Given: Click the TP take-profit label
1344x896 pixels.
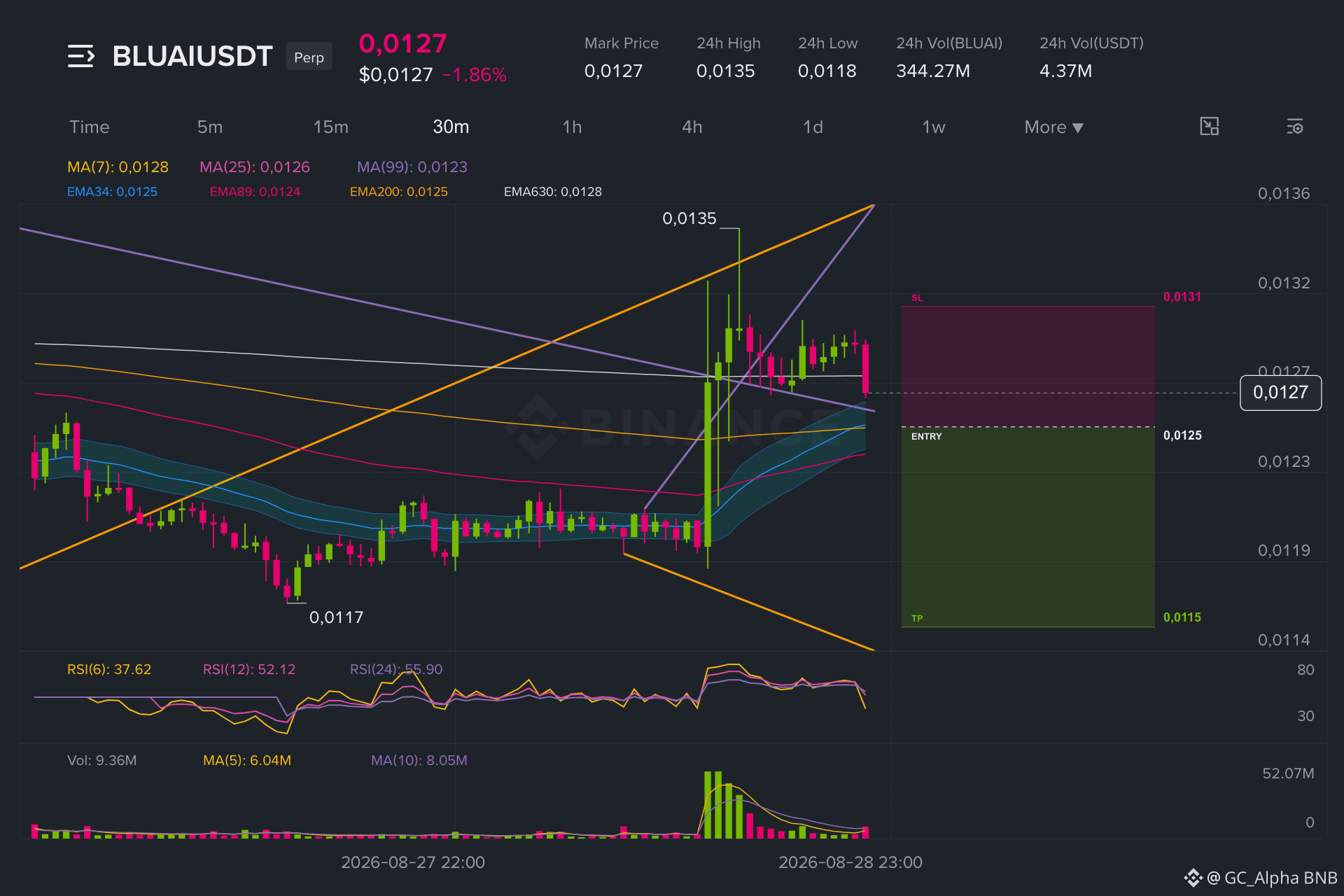Looking at the screenshot, I should tap(917, 618).
